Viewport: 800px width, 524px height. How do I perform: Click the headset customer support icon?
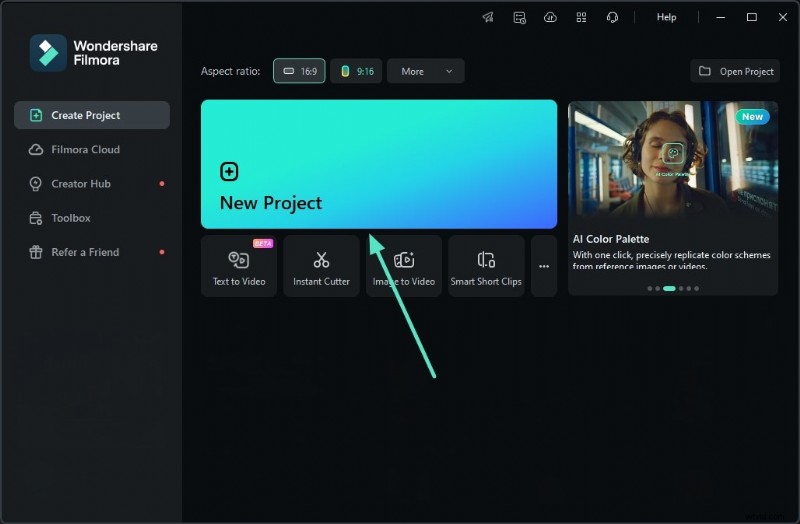coord(612,17)
